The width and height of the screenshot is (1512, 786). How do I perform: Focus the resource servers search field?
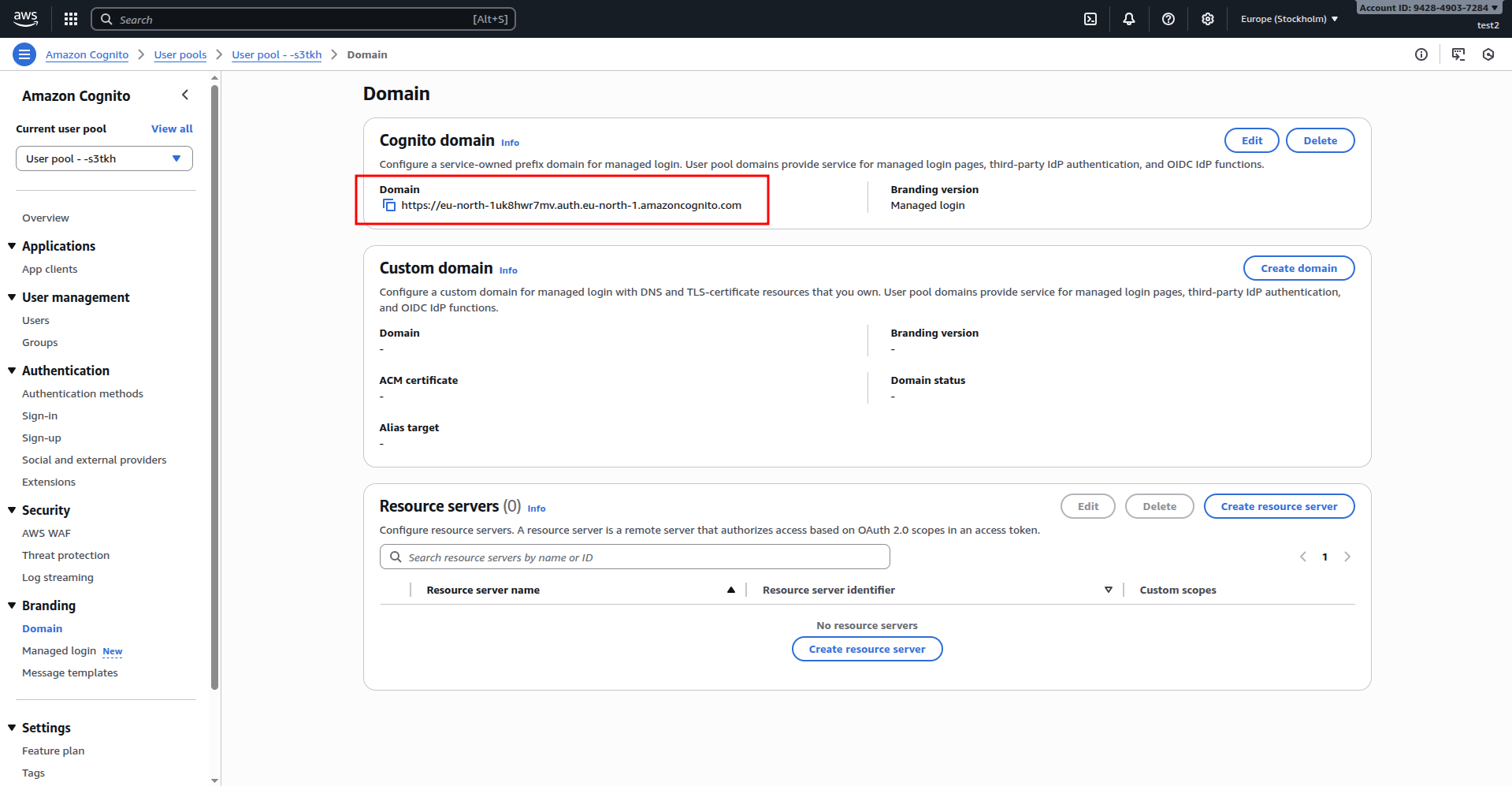[635, 557]
